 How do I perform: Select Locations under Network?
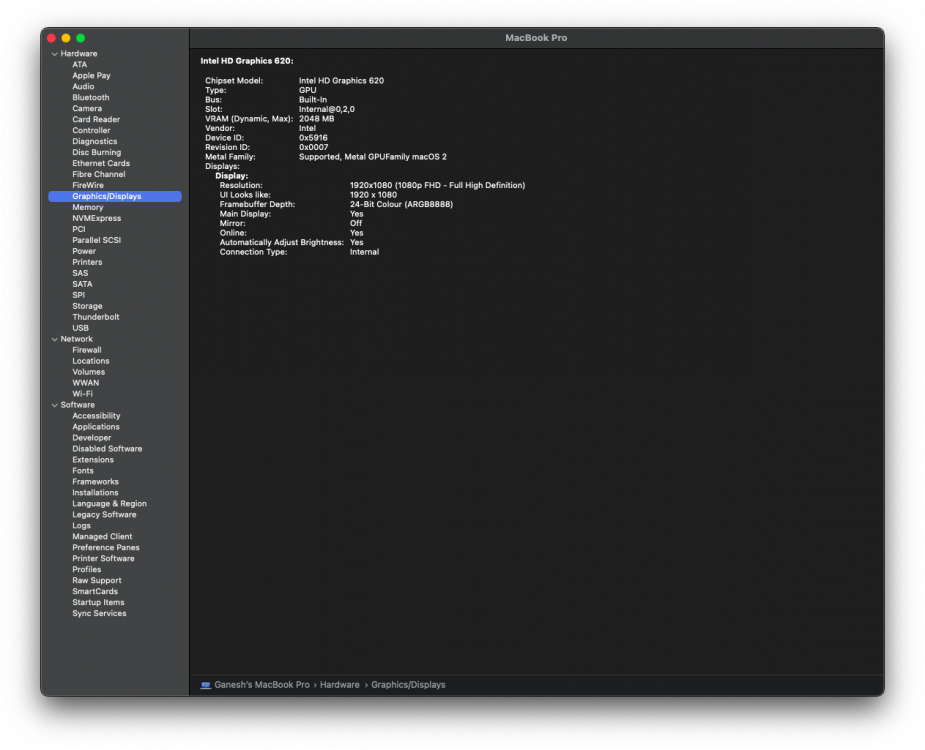(x=91, y=361)
